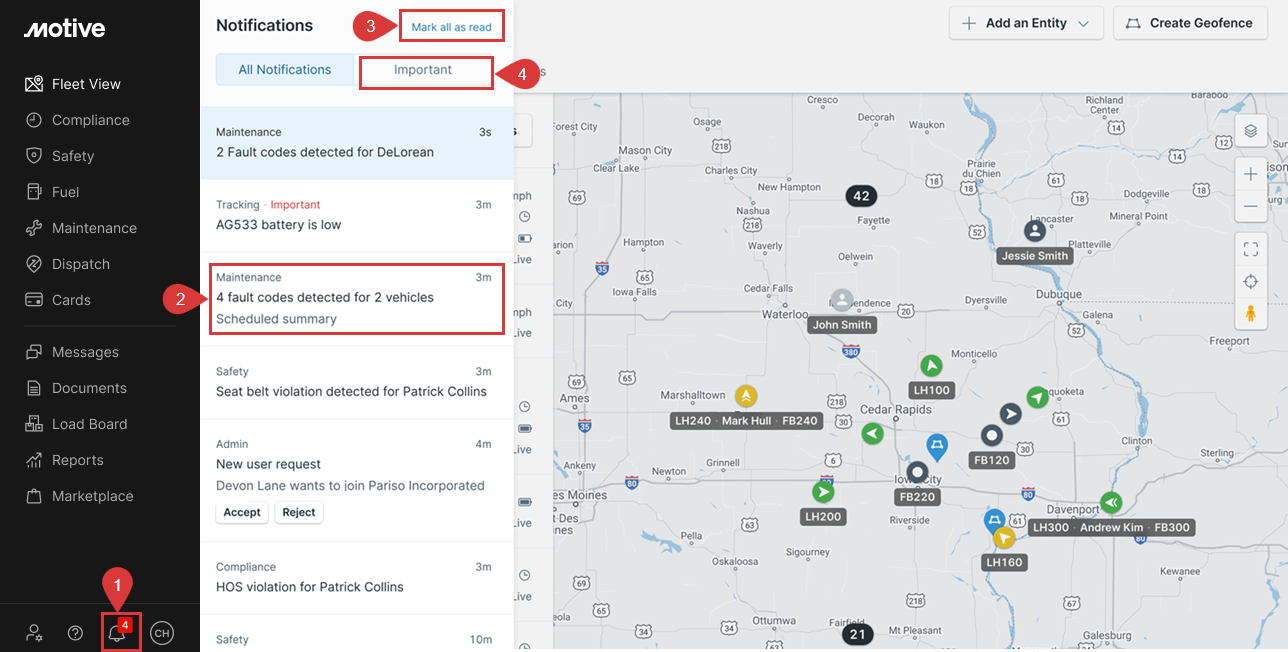Viewport: 1288px width, 652px height.
Task: Open the seat belt violation notification
Action: tap(357, 382)
